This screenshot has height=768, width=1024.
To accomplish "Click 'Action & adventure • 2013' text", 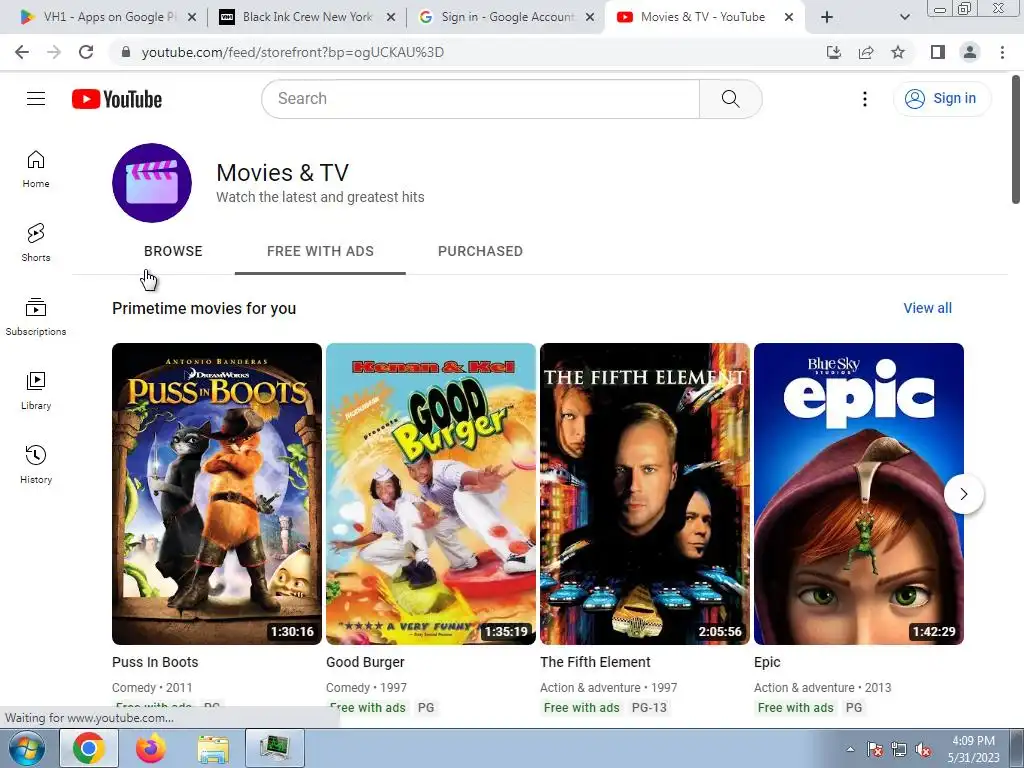I will [822, 688].
